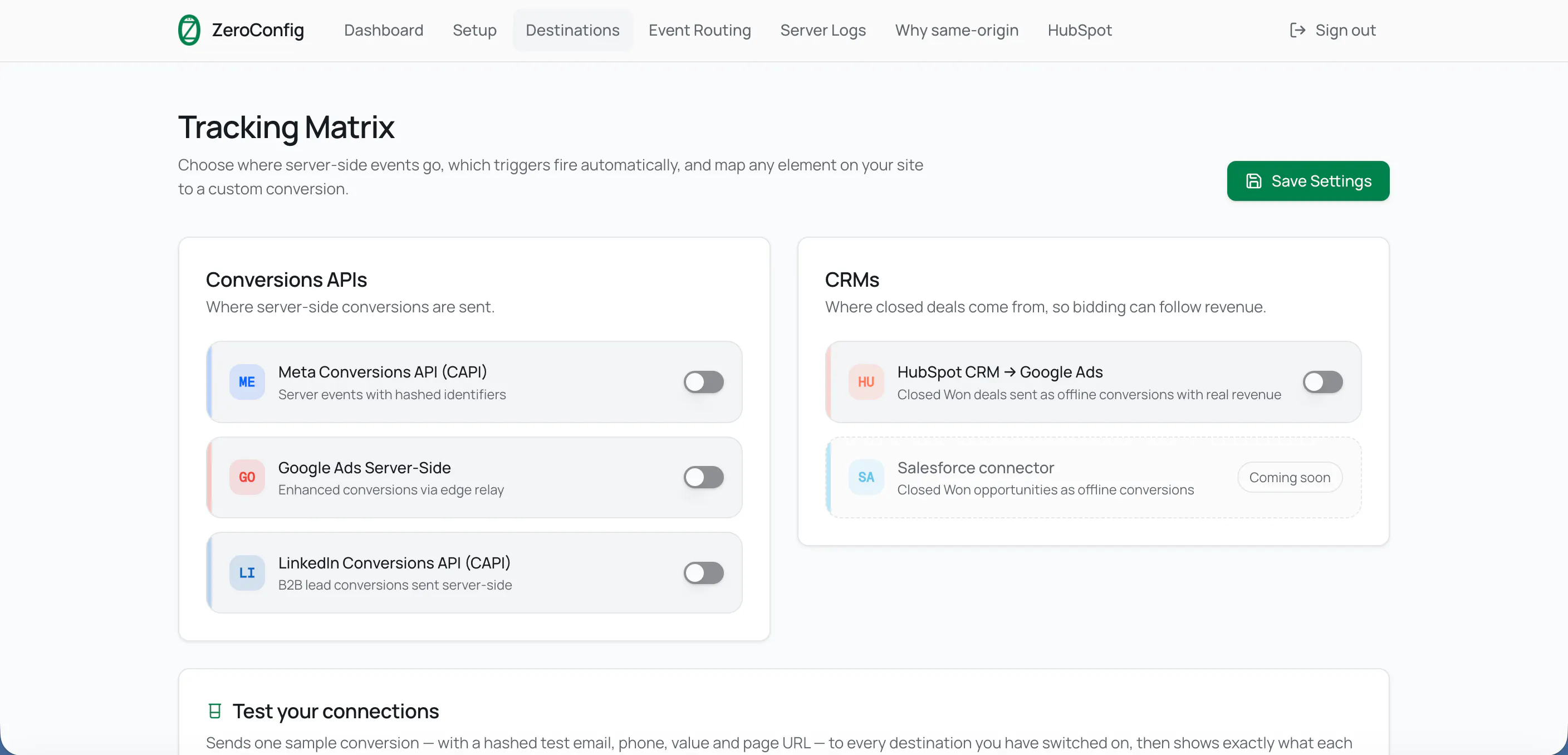Click the Sign out arrow icon
The width and height of the screenshot is (1568, 755).
(x=1297, y=30)
